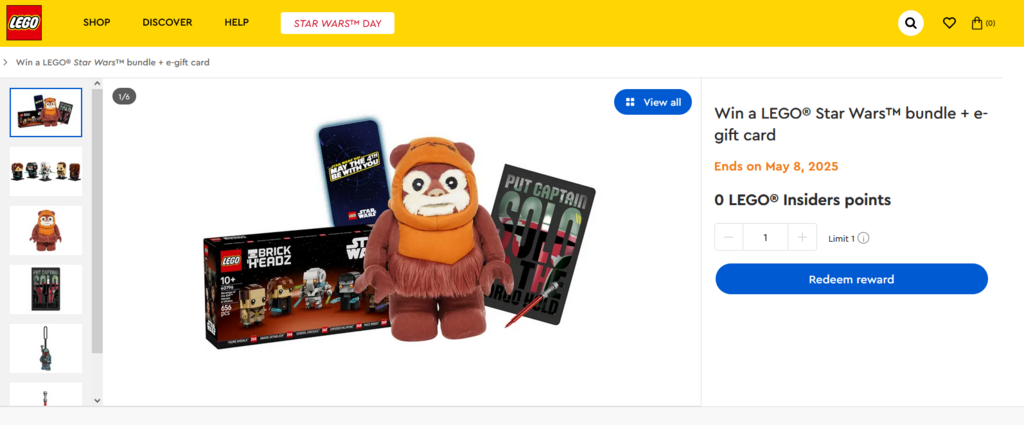Open the shopping bag icon
Screen dimensions: 1024x425
(x=978, y=23)
